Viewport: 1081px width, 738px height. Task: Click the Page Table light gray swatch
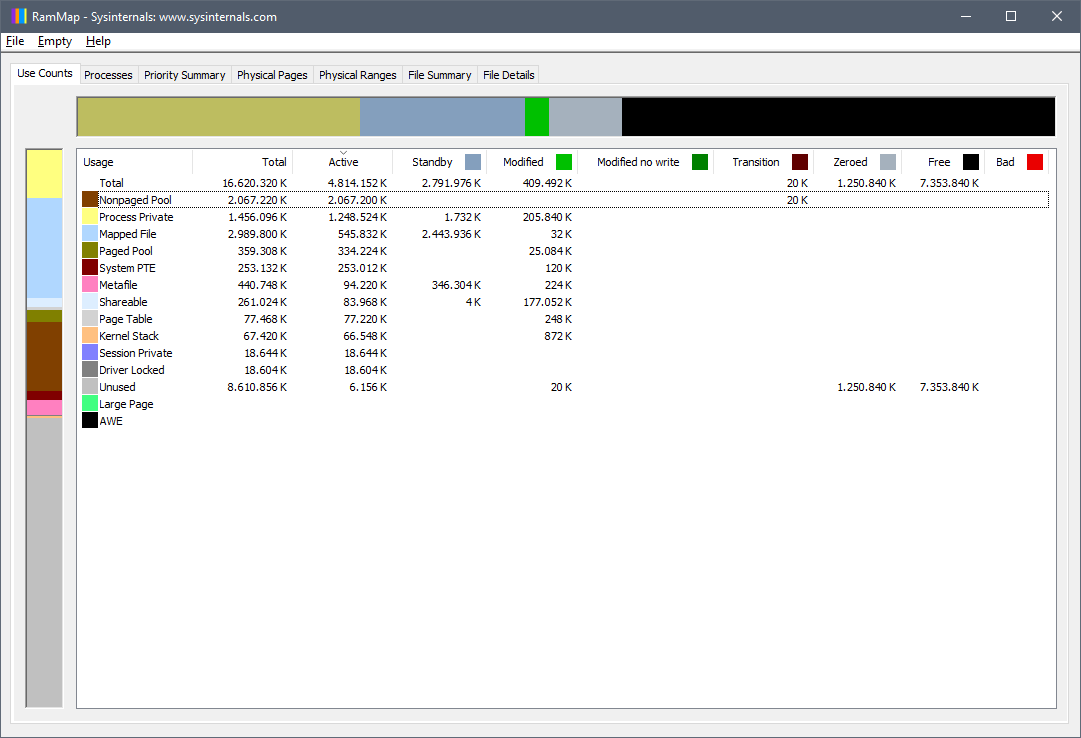[x=90, y=319]
